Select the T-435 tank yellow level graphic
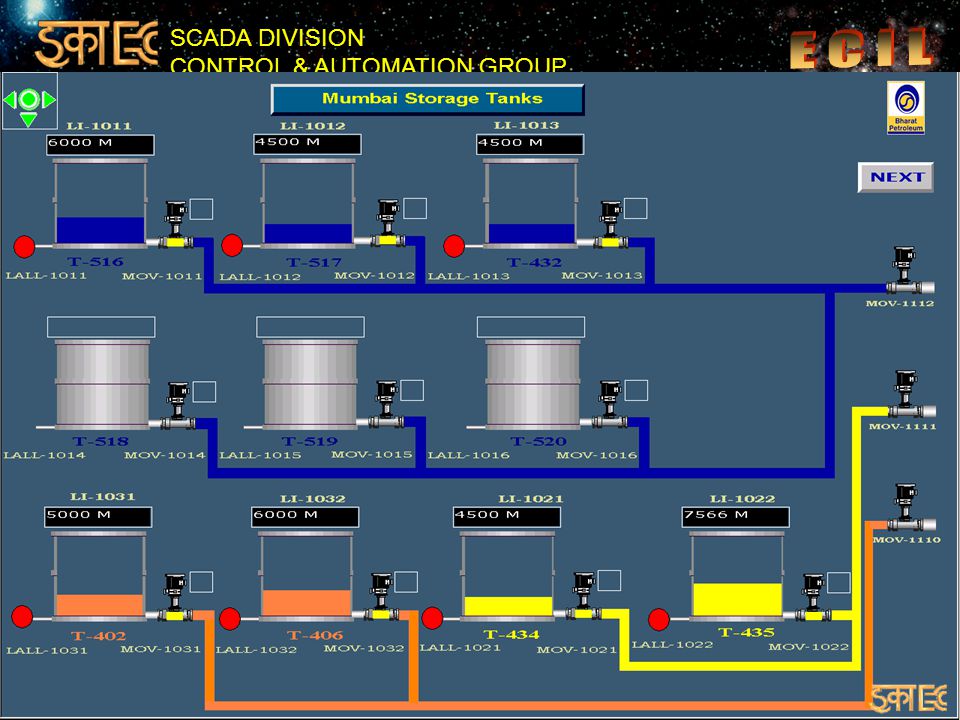The image size is (960, 720). [x=737, y=600]
